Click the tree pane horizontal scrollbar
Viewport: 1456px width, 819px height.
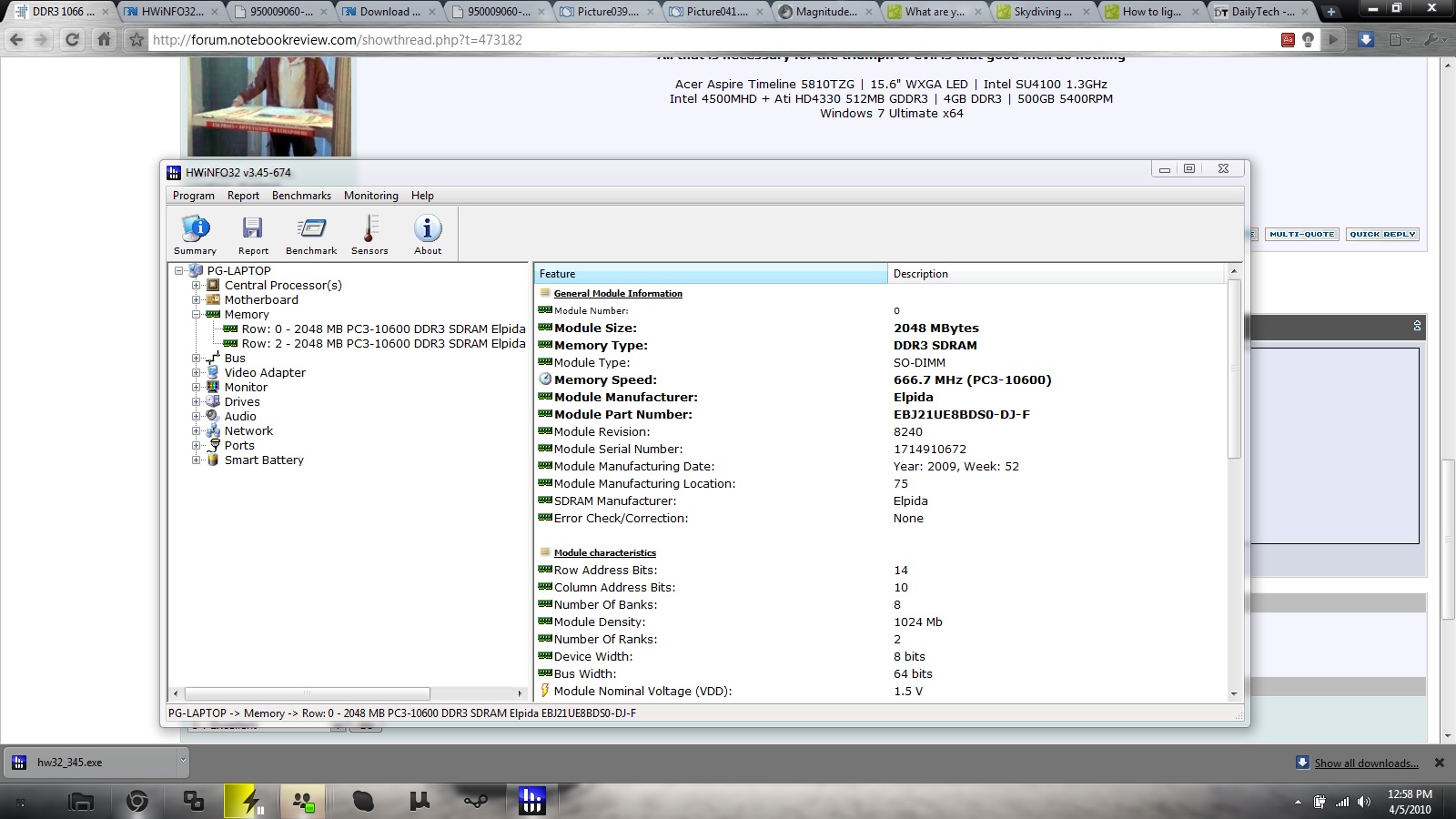tap(308, 693)
